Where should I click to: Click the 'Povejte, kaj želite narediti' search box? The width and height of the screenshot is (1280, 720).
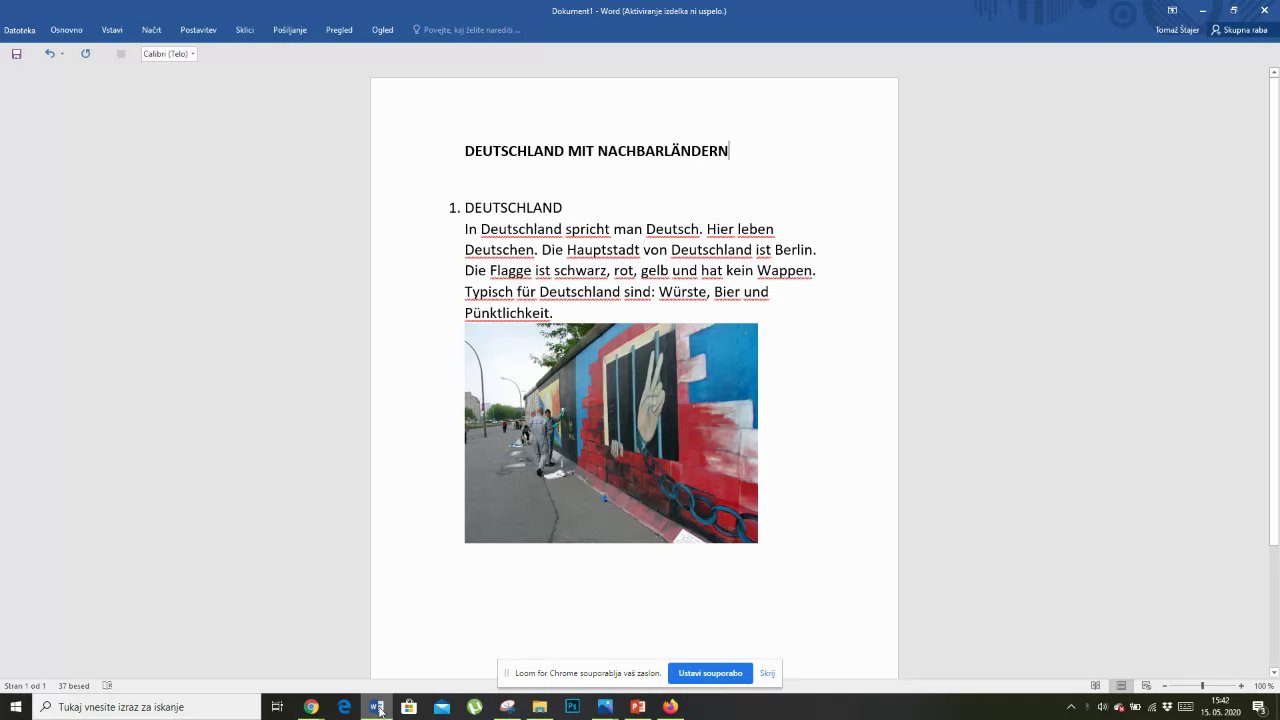tap(467, 30)
